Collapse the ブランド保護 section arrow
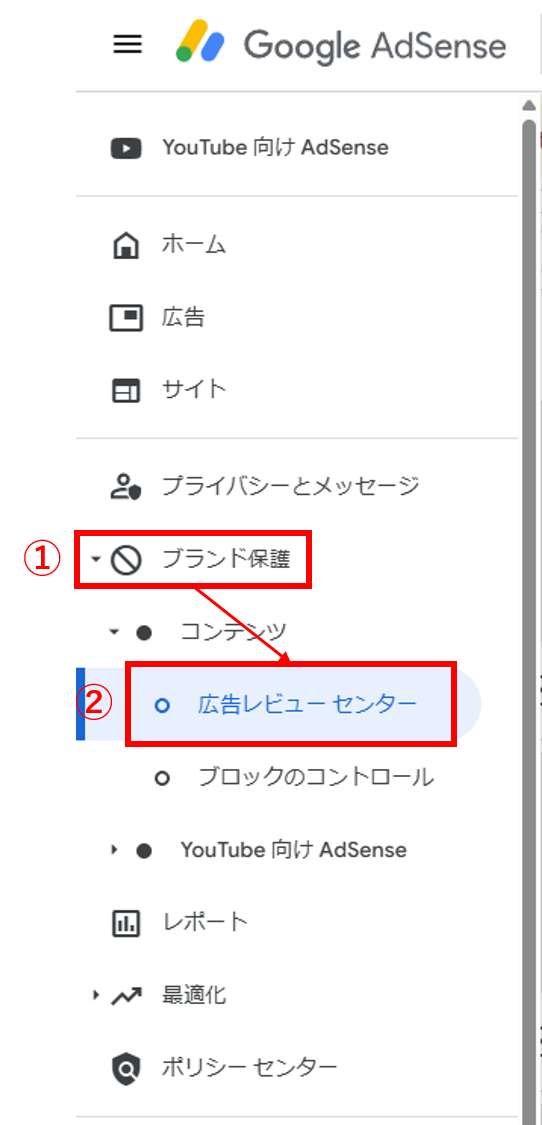This screenshot has width=542, height=1125. (95, 560)
